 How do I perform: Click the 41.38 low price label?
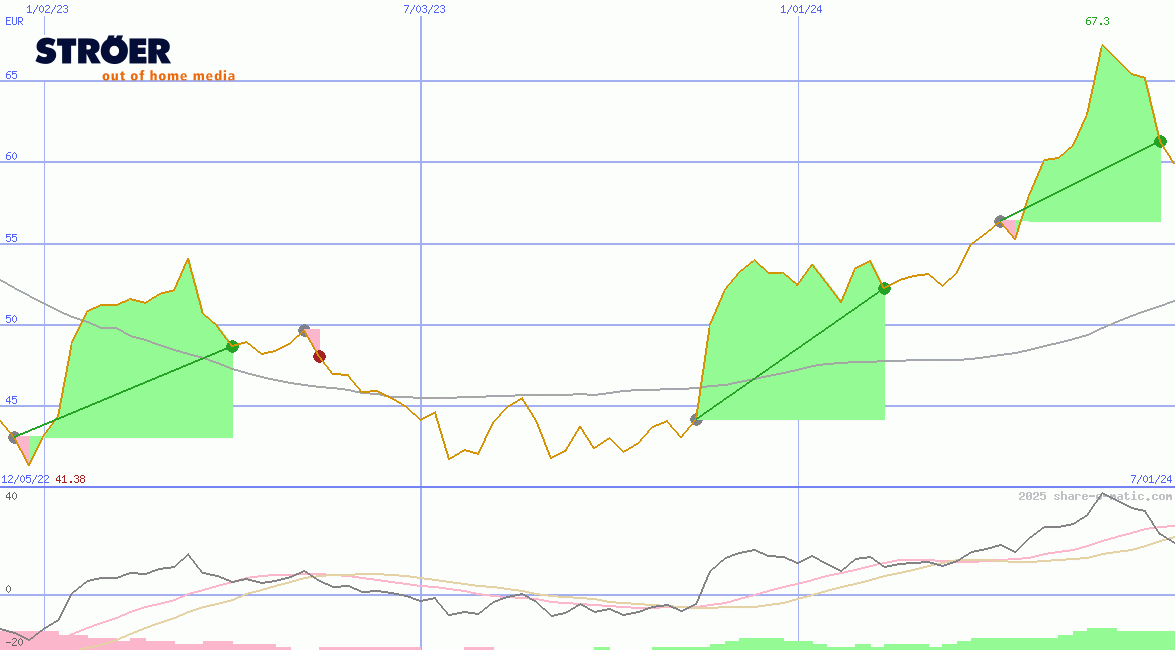tap(70, 479)
